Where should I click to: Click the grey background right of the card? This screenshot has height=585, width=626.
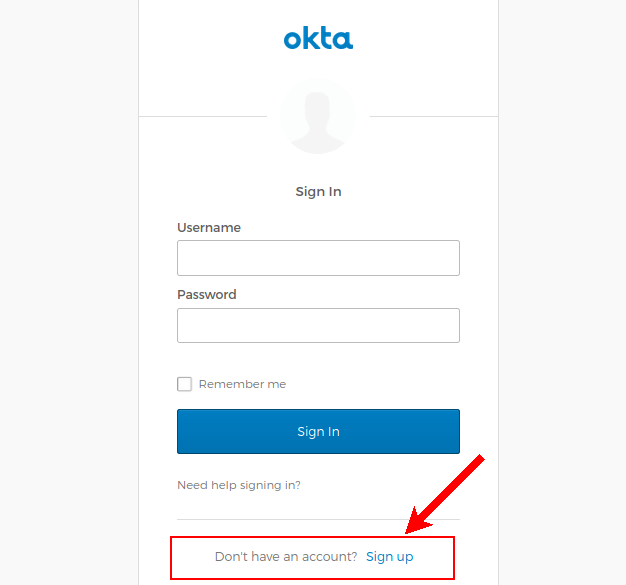point(562,300)
